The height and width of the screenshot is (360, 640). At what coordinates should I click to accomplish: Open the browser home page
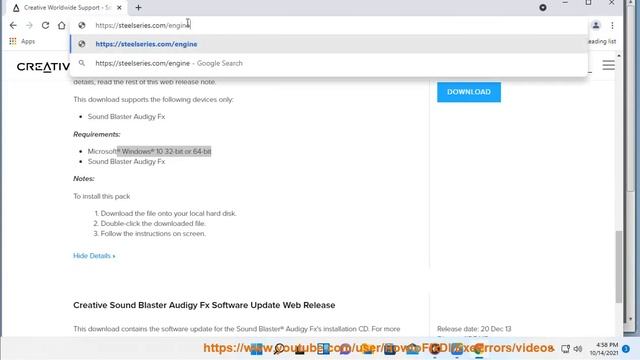(x=61, y=25)
